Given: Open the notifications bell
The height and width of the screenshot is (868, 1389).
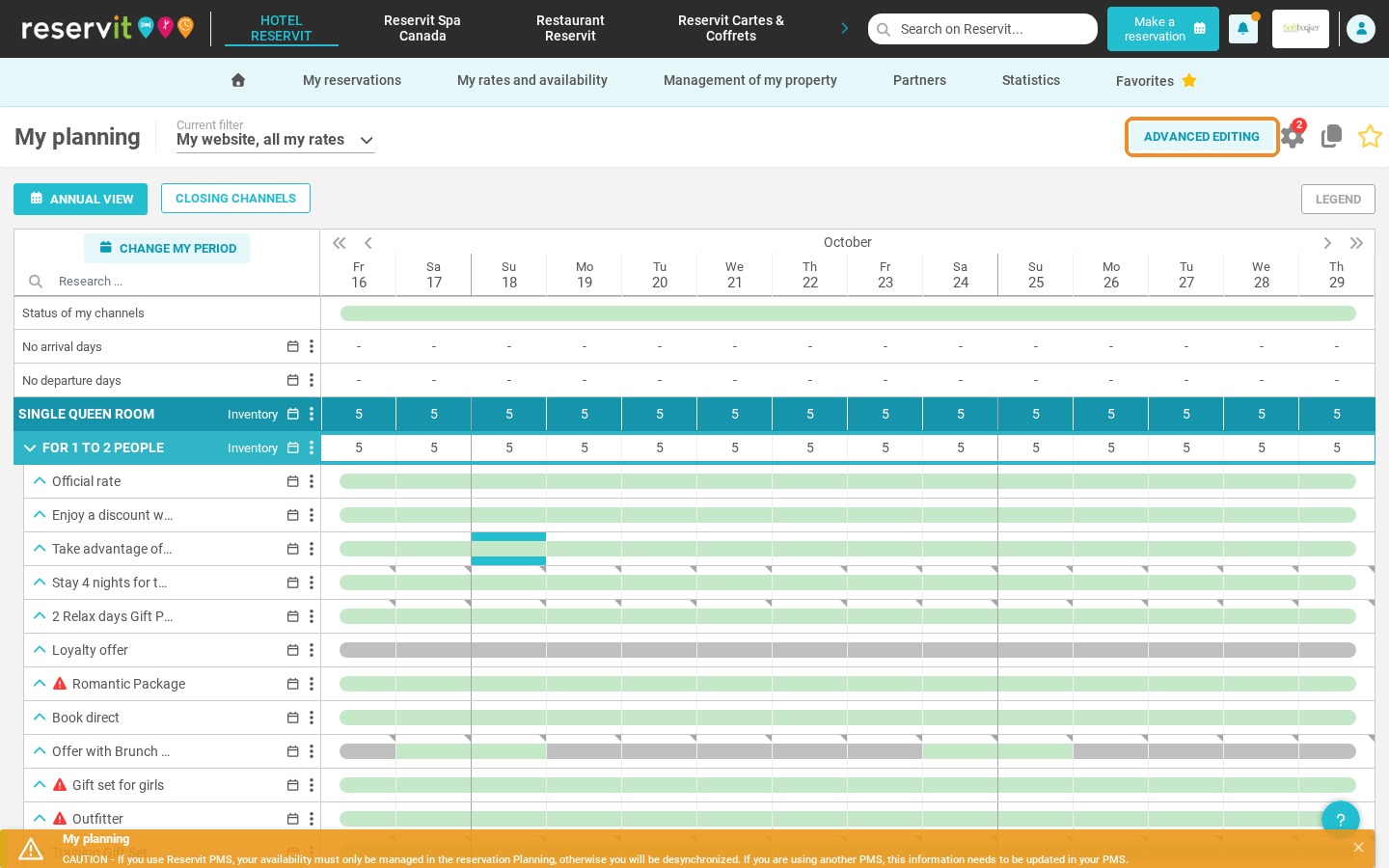Looking at the screenshot, I should [x=1242, y=29].
